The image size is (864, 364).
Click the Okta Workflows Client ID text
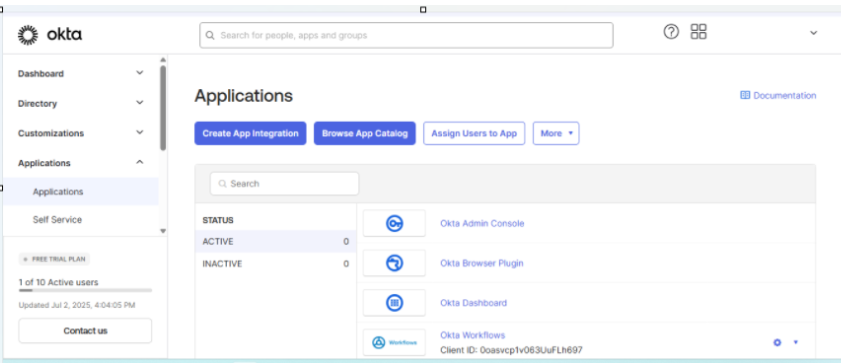(511, 350)
